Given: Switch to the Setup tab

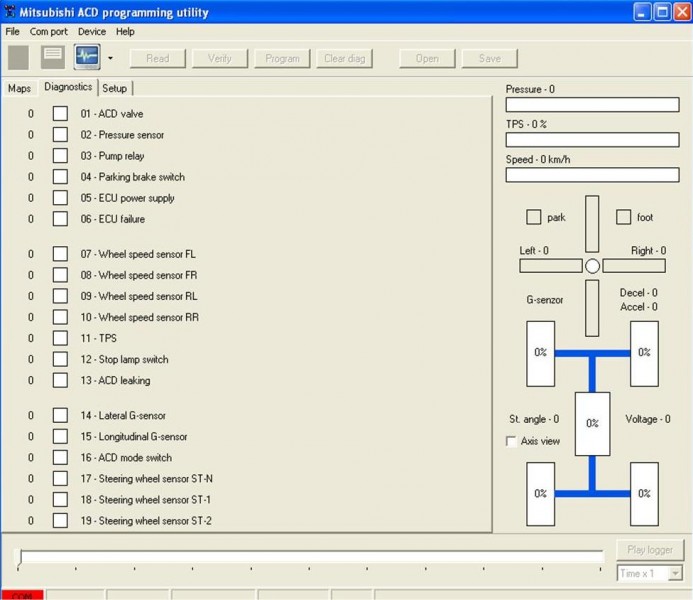Looking at the screenshot, I should (x=114, y=88).
